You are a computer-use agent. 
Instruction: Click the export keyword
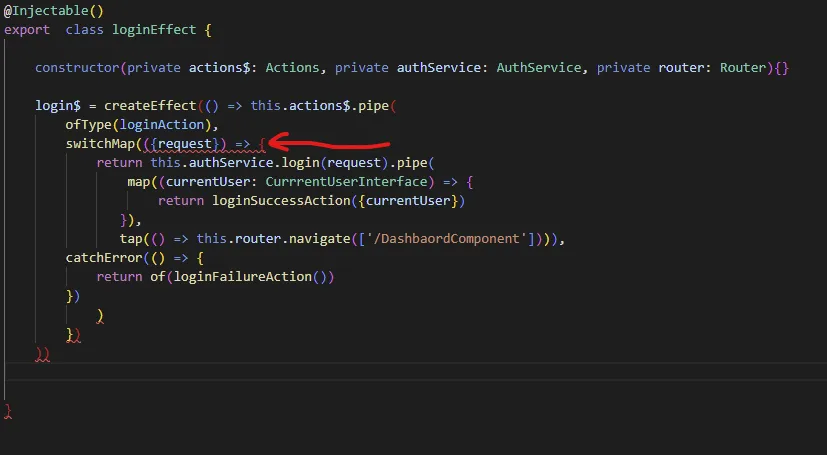click(x=27, y=30)
